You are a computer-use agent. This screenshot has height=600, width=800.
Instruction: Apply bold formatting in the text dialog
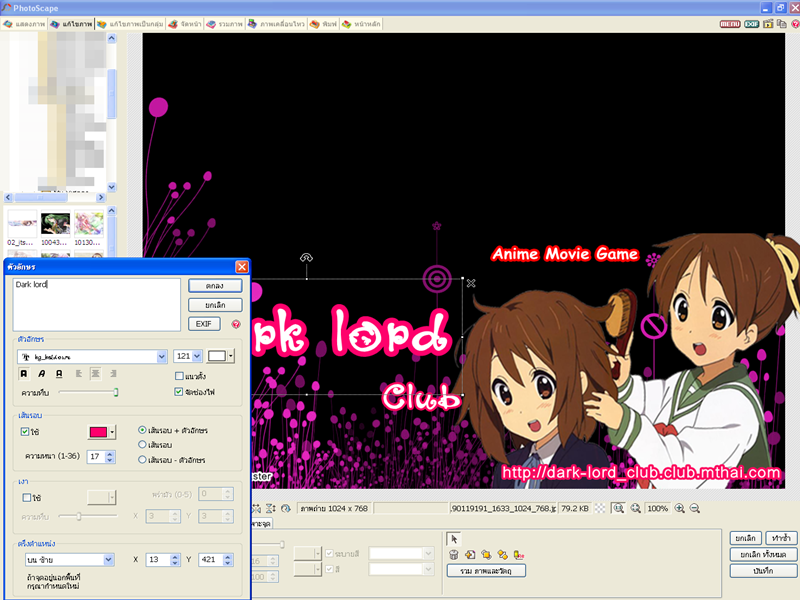[x=23, y=374]
